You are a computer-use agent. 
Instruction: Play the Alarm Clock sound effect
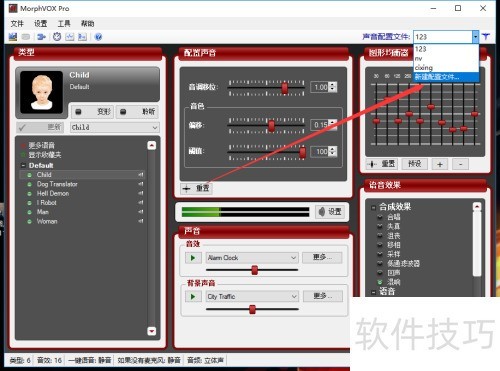point(193,258)
